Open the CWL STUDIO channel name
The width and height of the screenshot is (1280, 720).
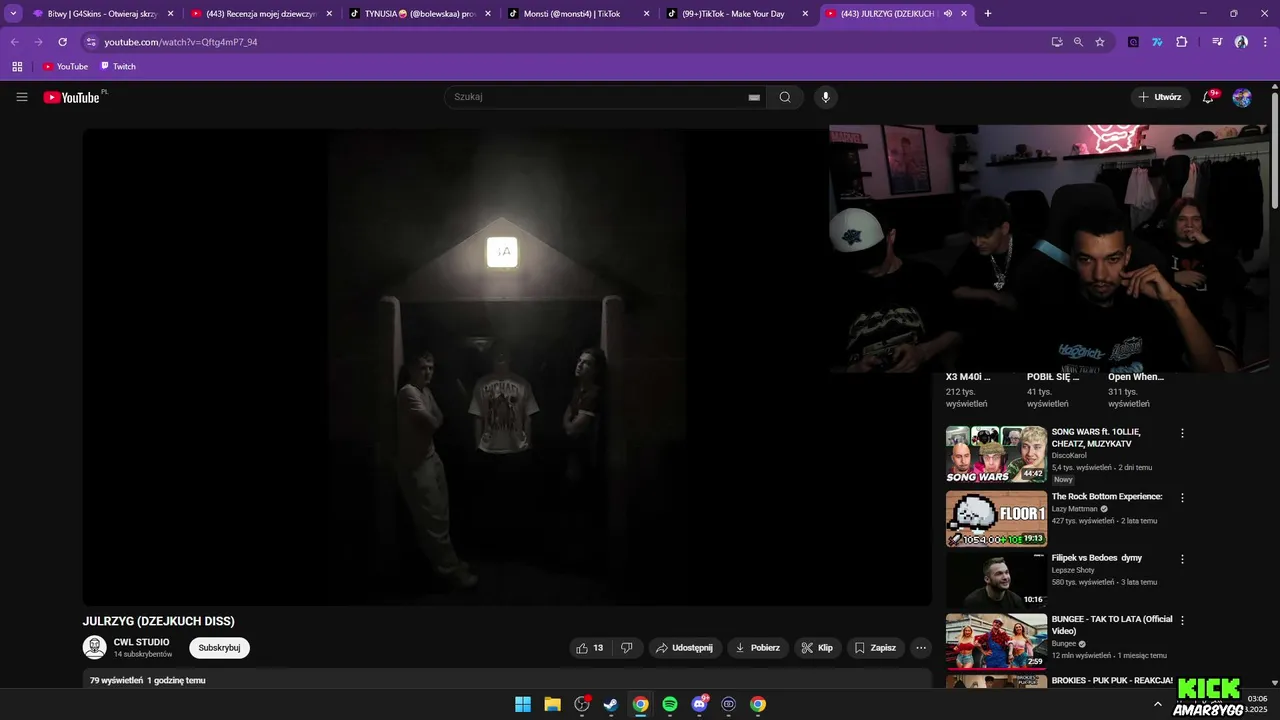click(x=142, y=642)
